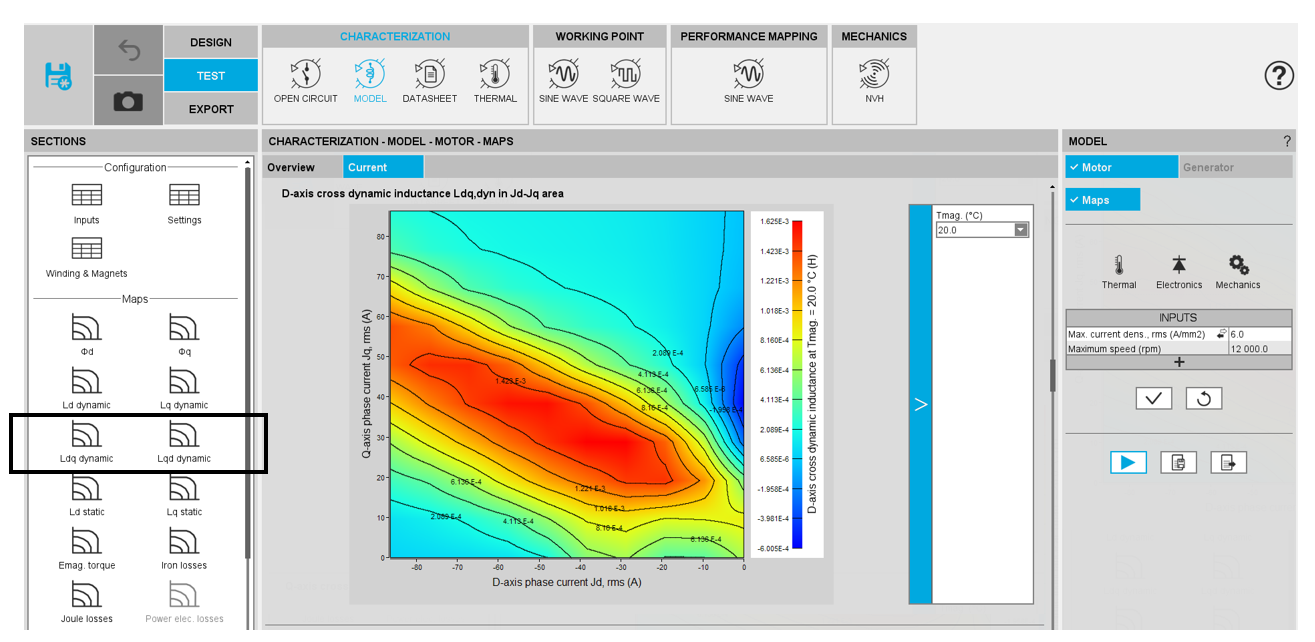The image size is (1315, 642).
Task: Switch to Generator mode
Action: coord(1208,167)
